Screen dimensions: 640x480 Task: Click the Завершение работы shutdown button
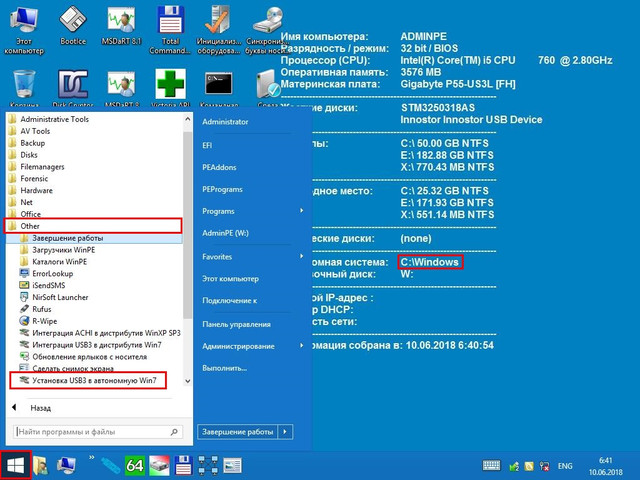(x=238, y=432)
